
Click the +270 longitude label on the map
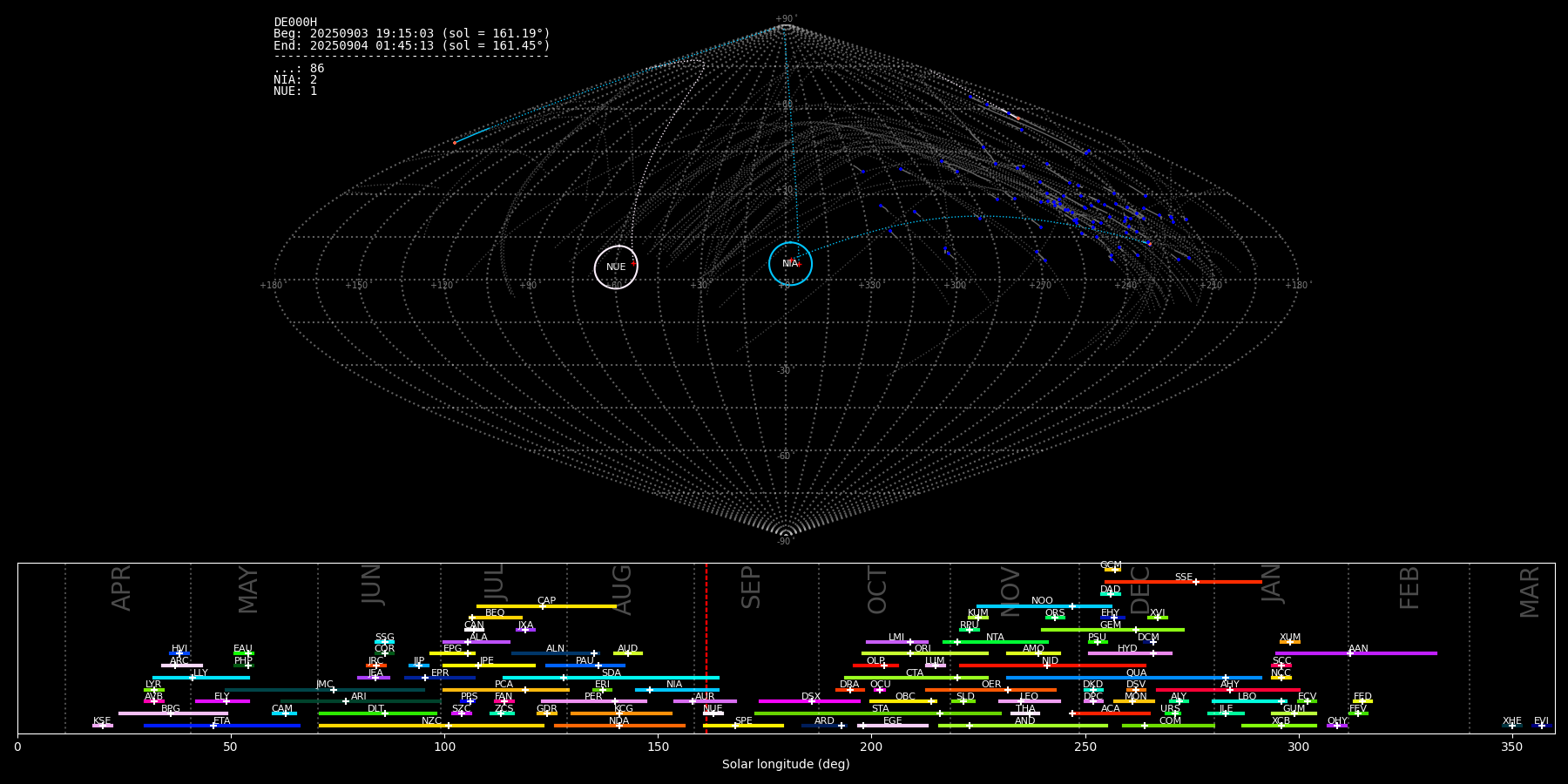pyautogui.click(x=1040, y=286)
